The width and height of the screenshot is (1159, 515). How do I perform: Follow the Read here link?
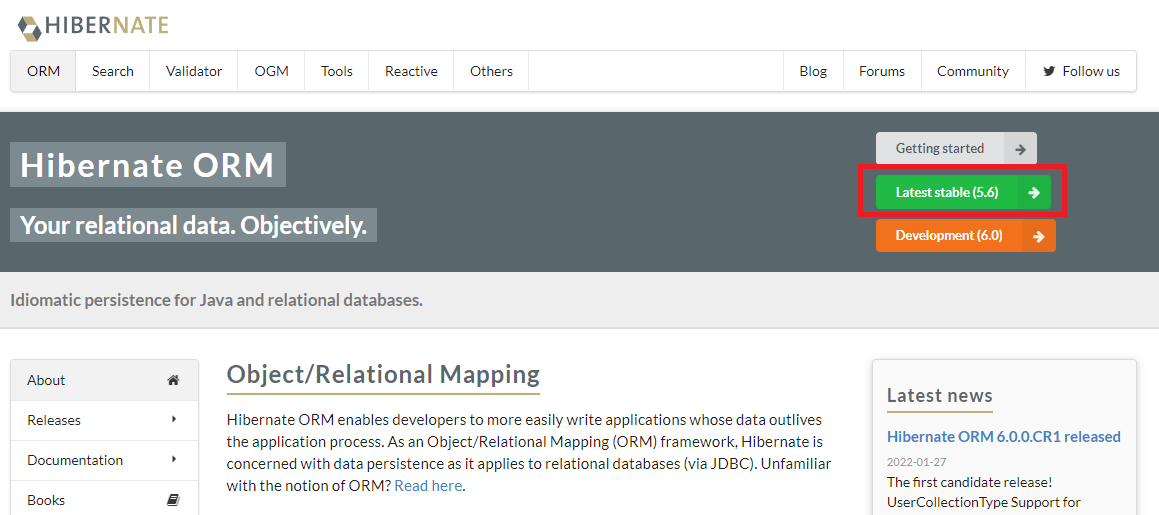(x=428, y=486)
